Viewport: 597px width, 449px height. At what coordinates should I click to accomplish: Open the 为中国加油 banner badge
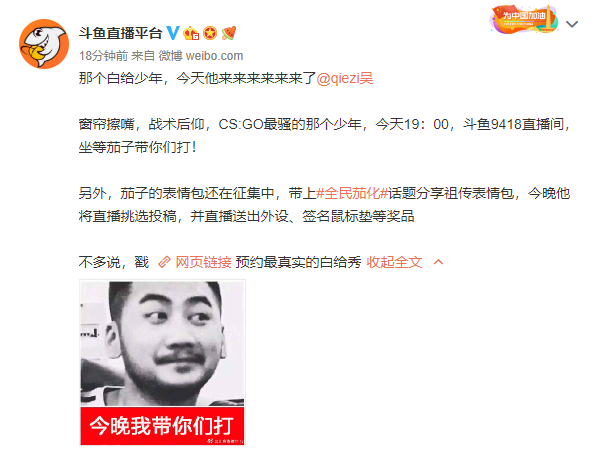pos(524,19)
